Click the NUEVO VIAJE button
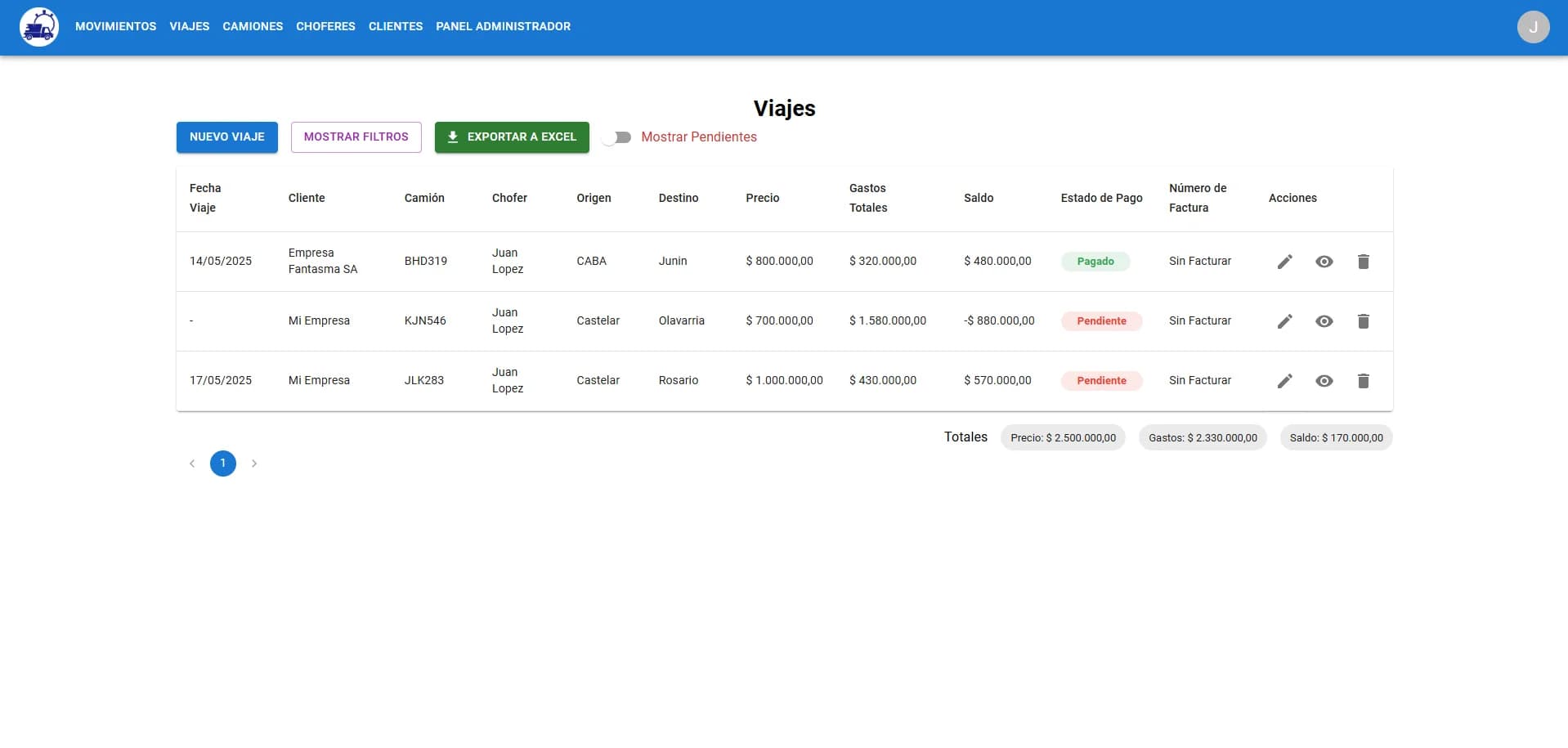Viewport: 1568px width, 748px height. 226,137
